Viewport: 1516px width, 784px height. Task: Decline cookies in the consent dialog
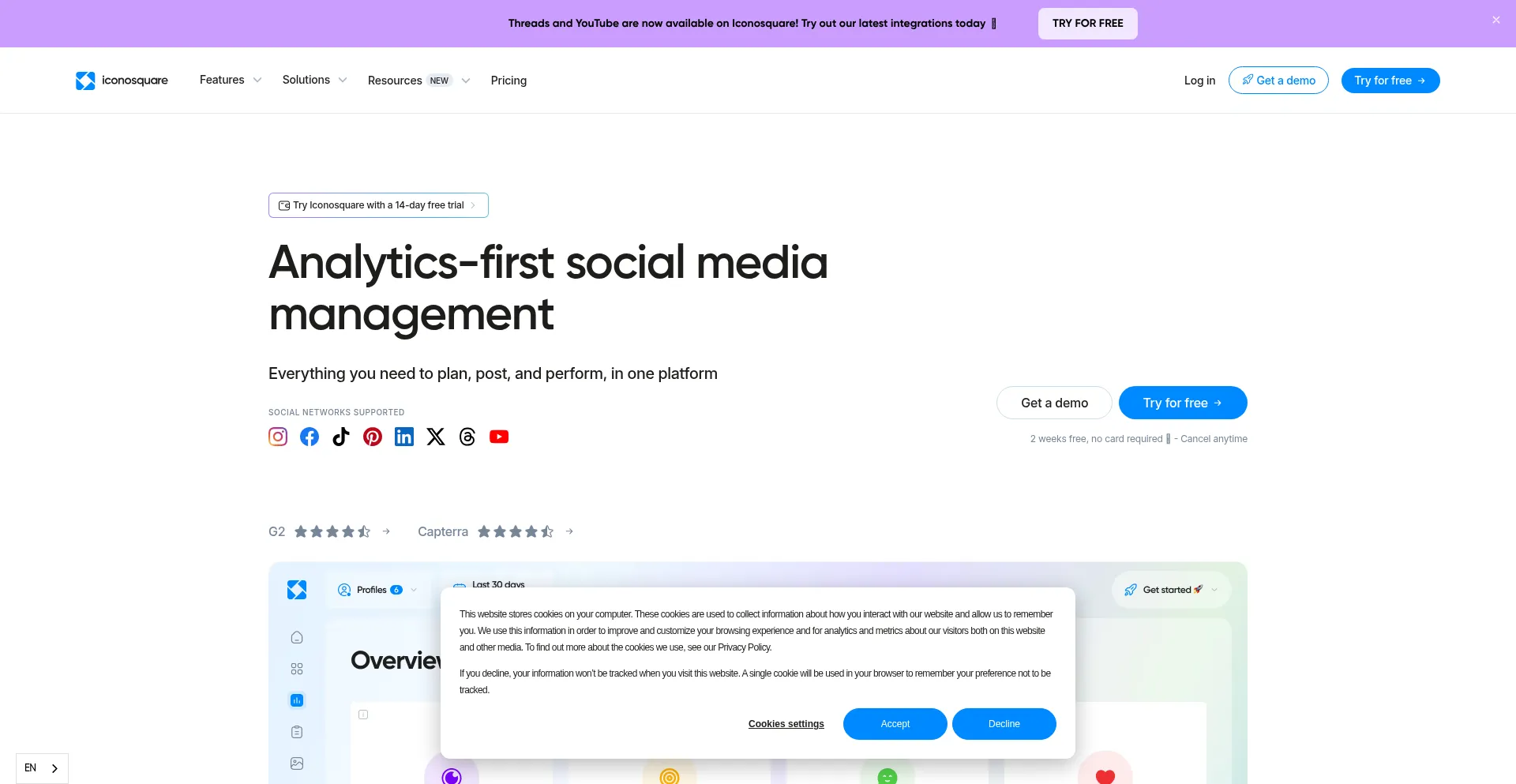click(x=1004, y=724)
